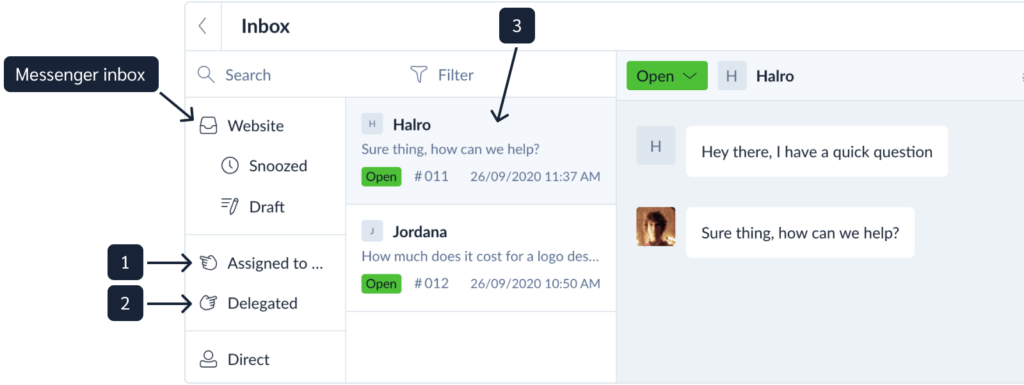Viewport: 1024px width, 385px height.
Task: Click the Delegated pointing hand icon
Action: coord(208,303)
